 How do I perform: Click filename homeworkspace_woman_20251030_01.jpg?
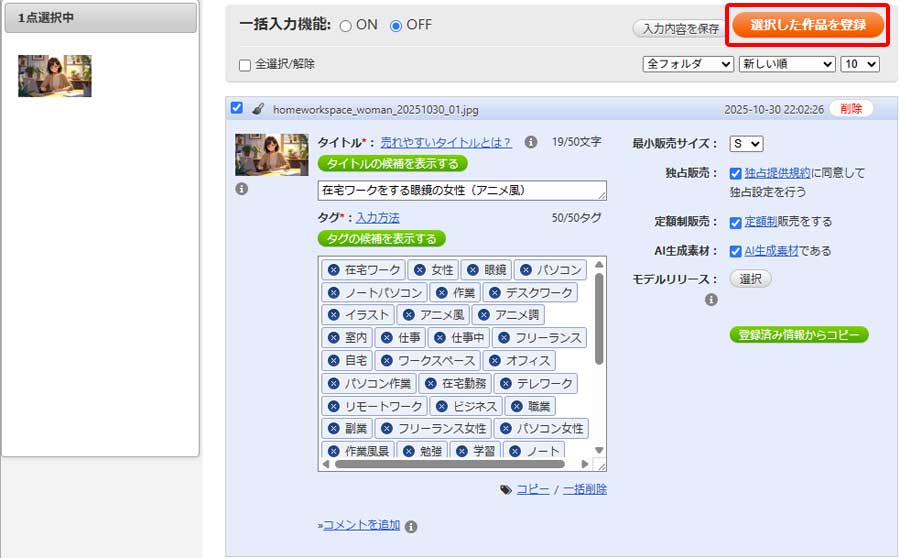tap(375, 110)
